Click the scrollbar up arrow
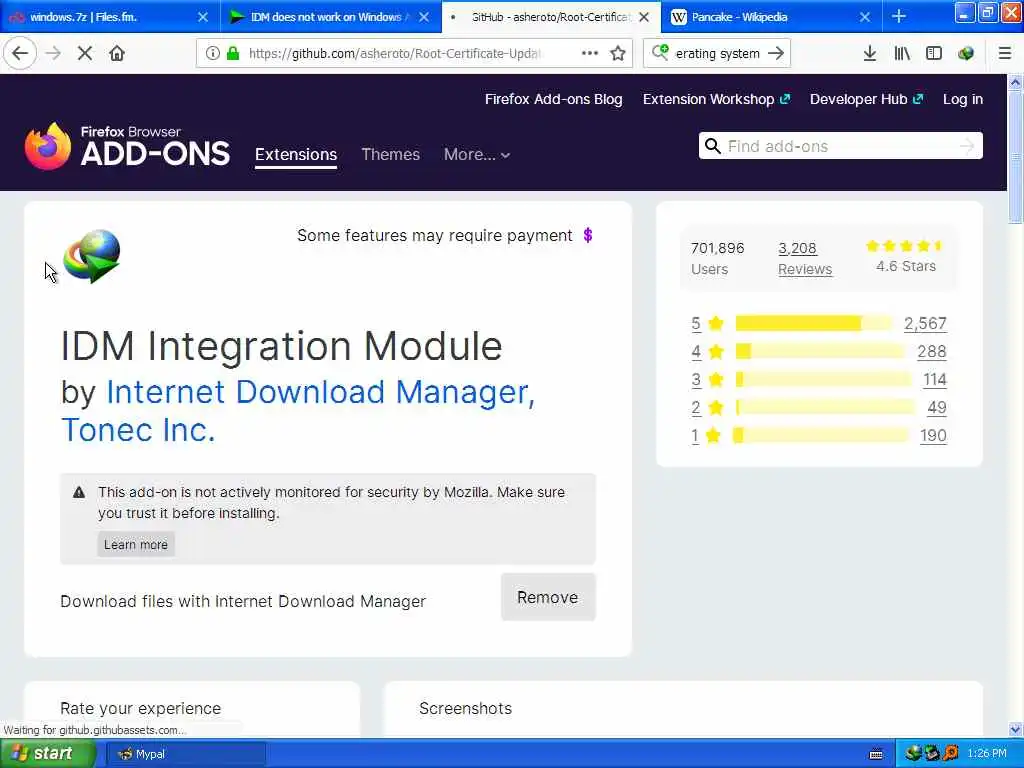Viewport: 1024px width, 768px height. (x=1015, y=82)
